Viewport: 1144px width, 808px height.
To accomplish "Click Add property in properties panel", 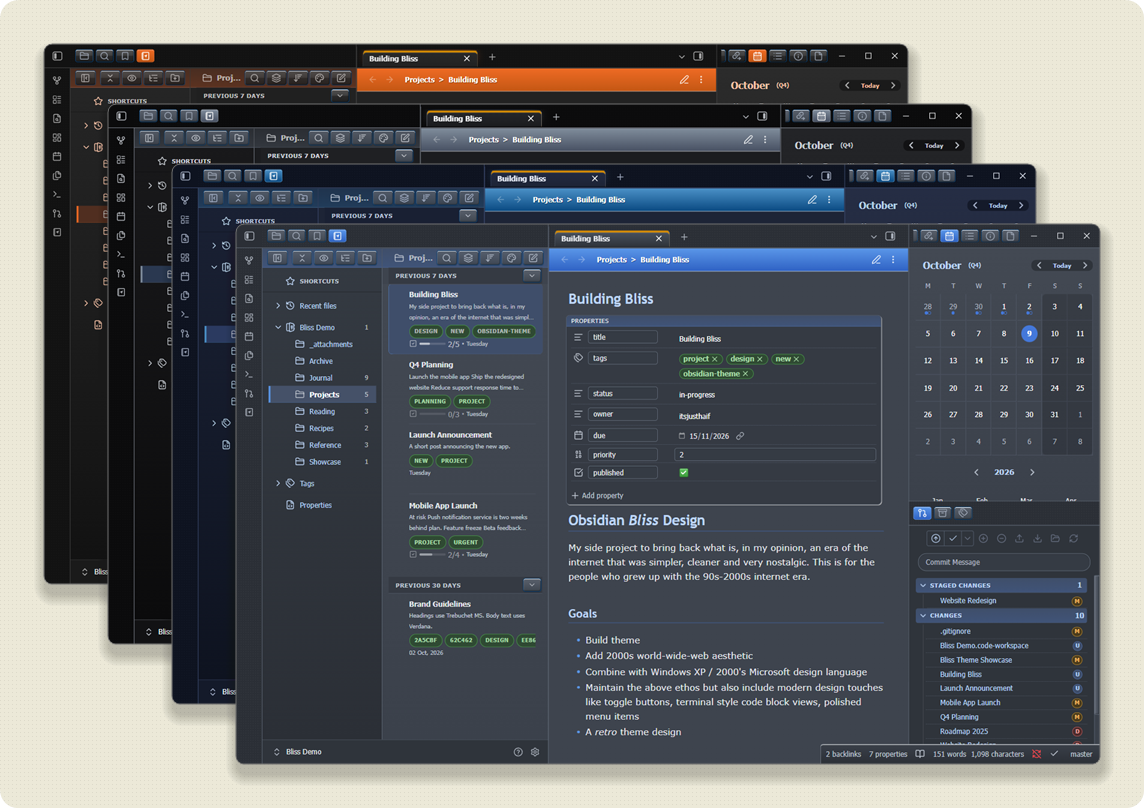I will (598, 496).
